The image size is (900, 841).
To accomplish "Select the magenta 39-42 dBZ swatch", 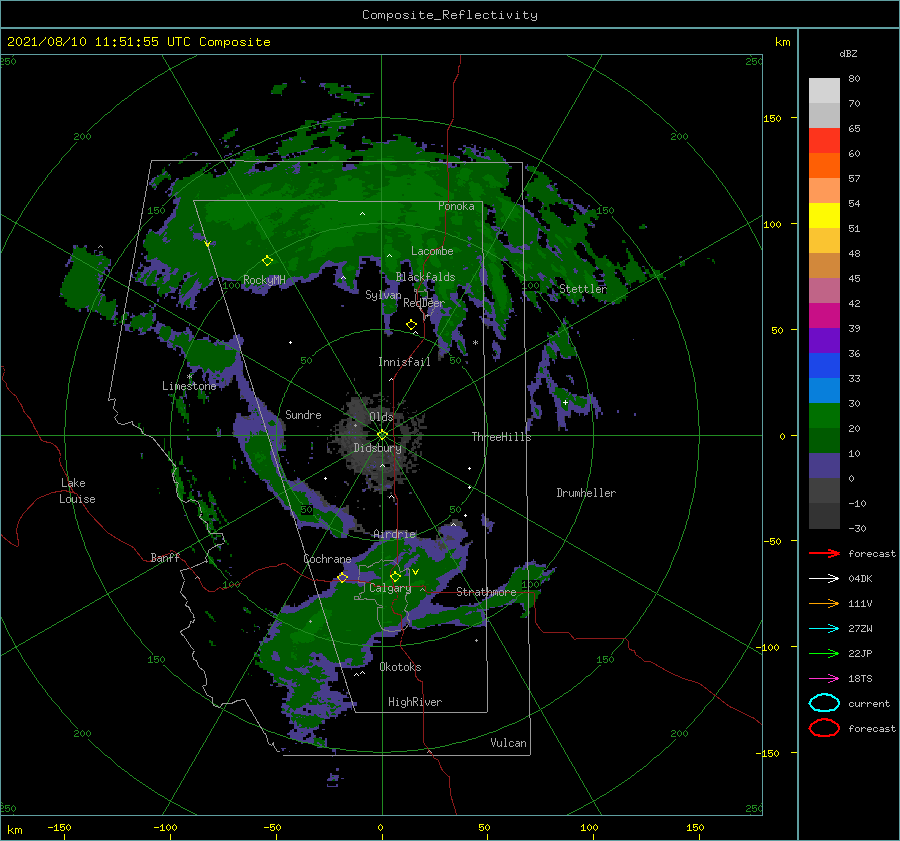I will coord(824,315).
